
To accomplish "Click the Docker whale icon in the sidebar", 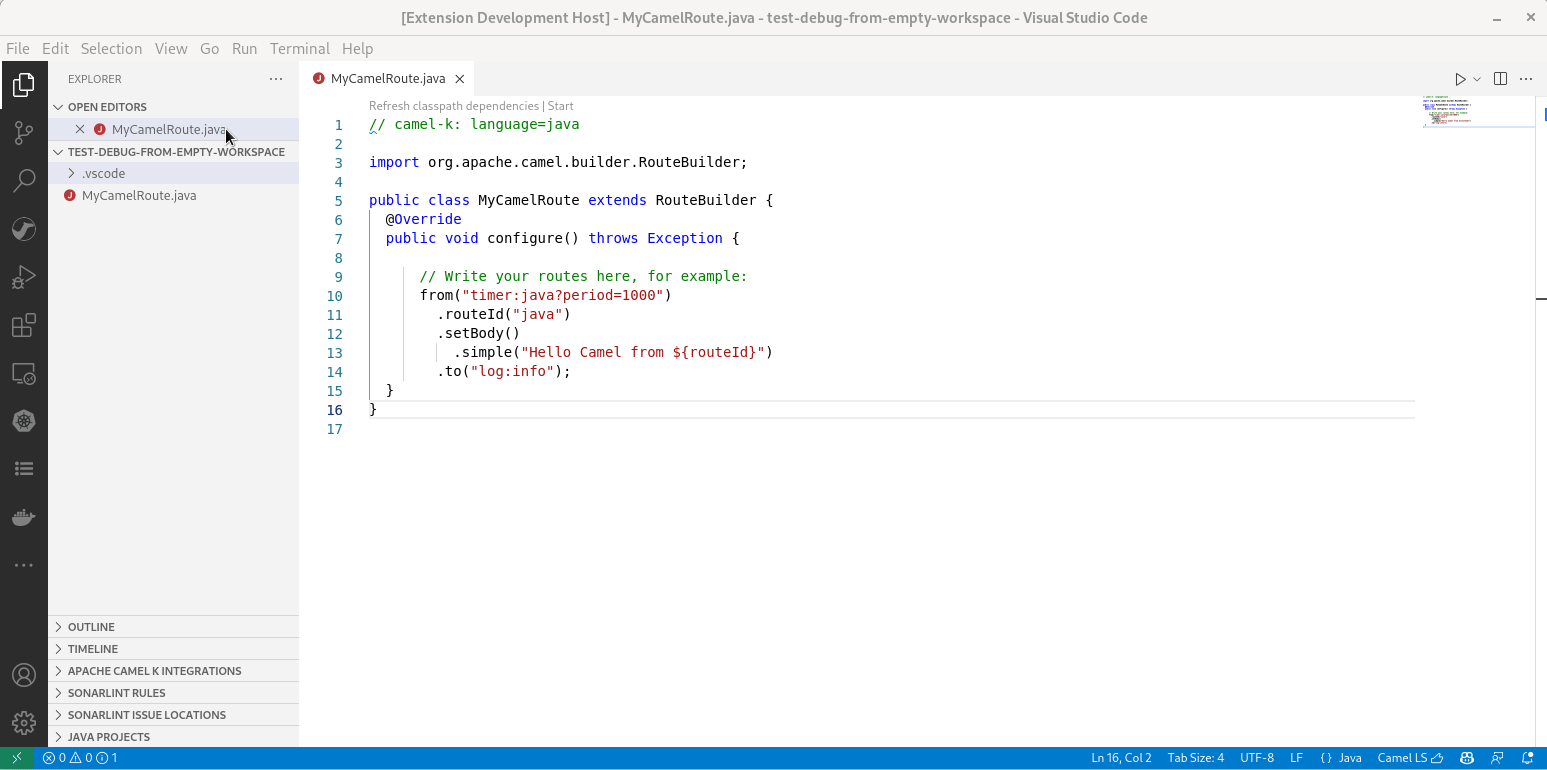I will [x=24, y=517].
